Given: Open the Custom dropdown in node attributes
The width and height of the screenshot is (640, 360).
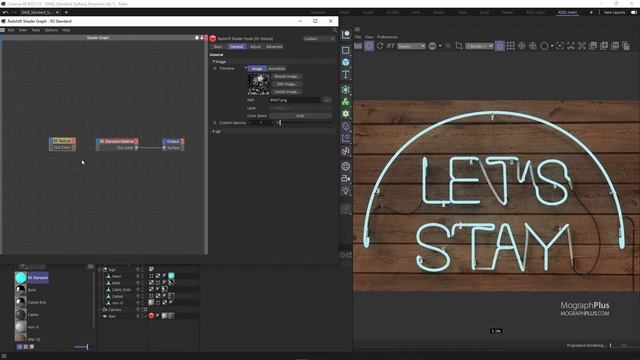Looking at the screenshot, I should coord(319,38).
